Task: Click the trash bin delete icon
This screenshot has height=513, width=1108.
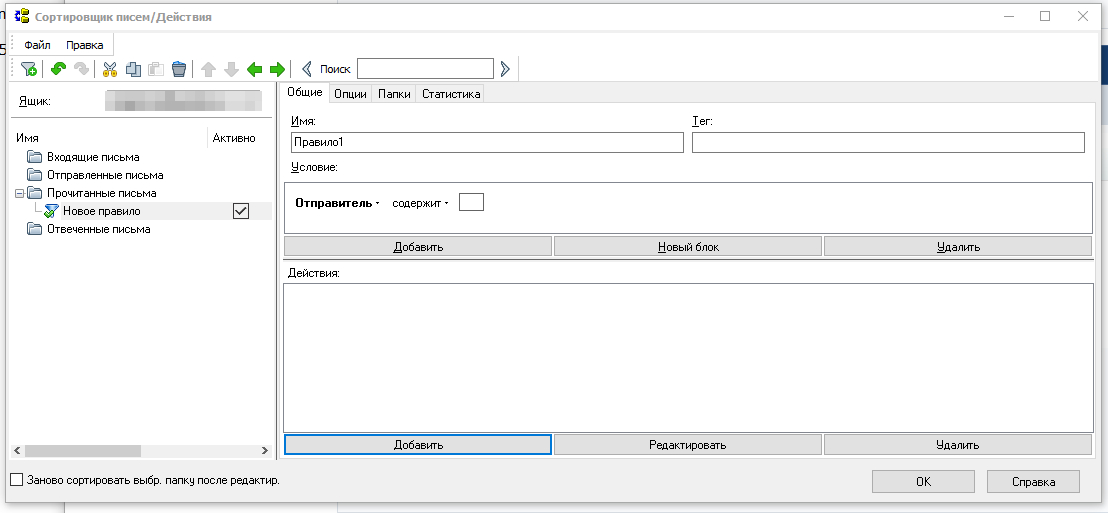Action: click(179, 69)
